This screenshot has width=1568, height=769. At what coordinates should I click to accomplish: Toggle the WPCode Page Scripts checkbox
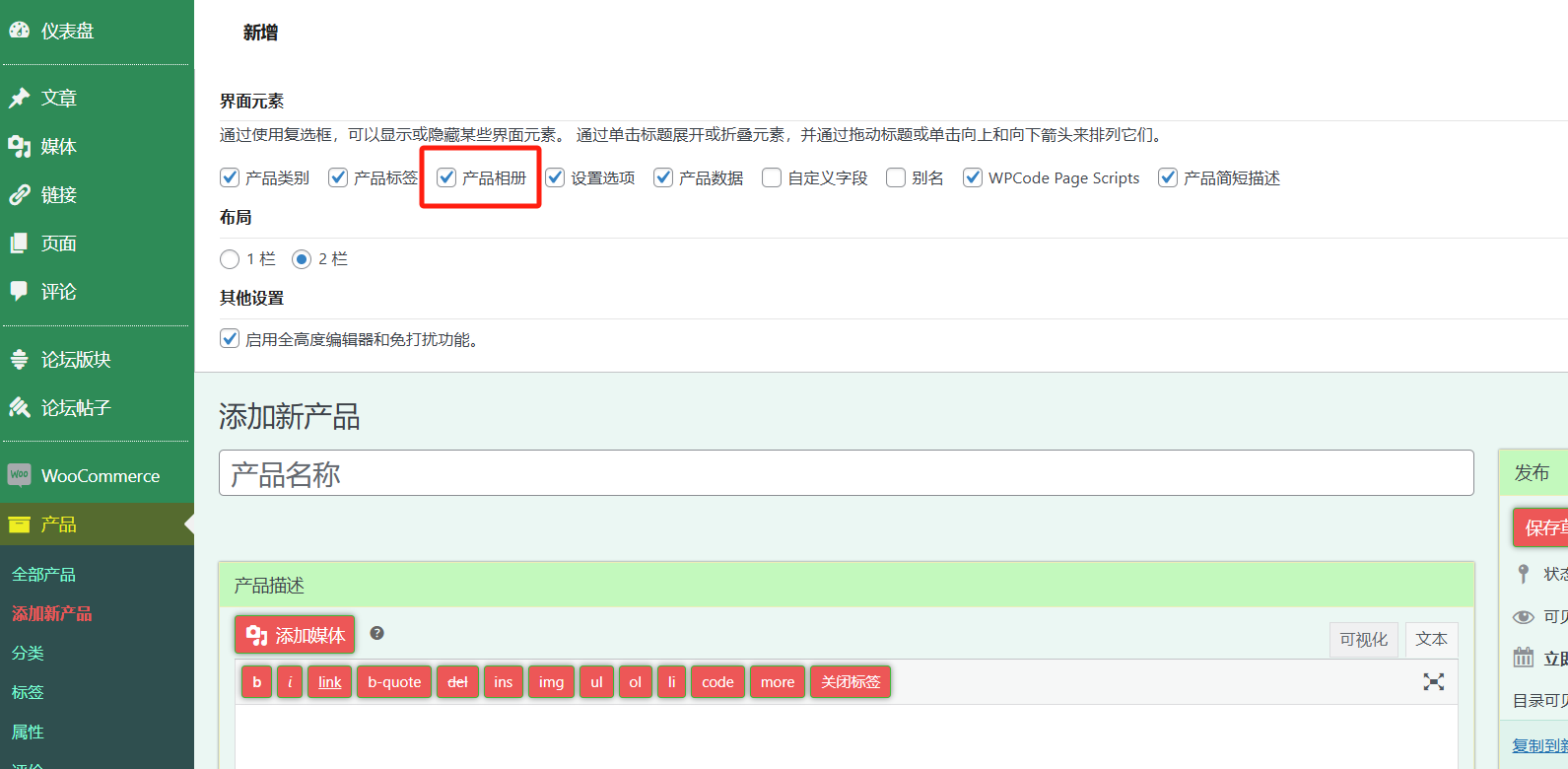[x=973, y=177]
